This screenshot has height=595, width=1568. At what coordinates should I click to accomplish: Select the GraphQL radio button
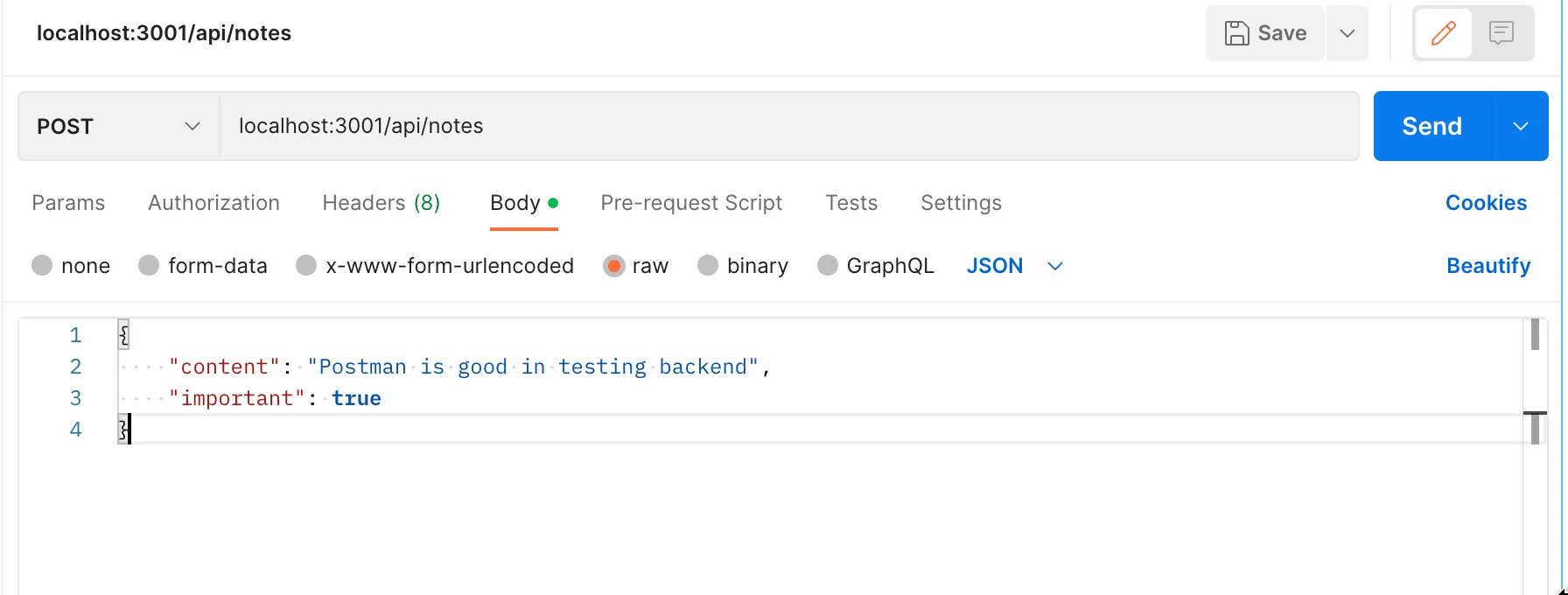[x=828, y=266]
